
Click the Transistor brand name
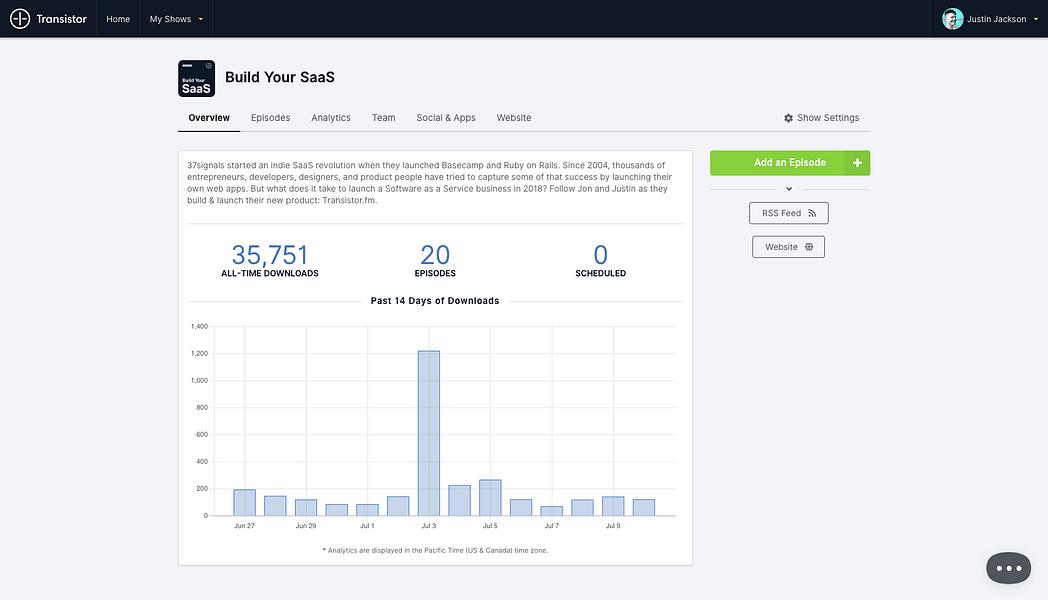click(x=61, y=19)
